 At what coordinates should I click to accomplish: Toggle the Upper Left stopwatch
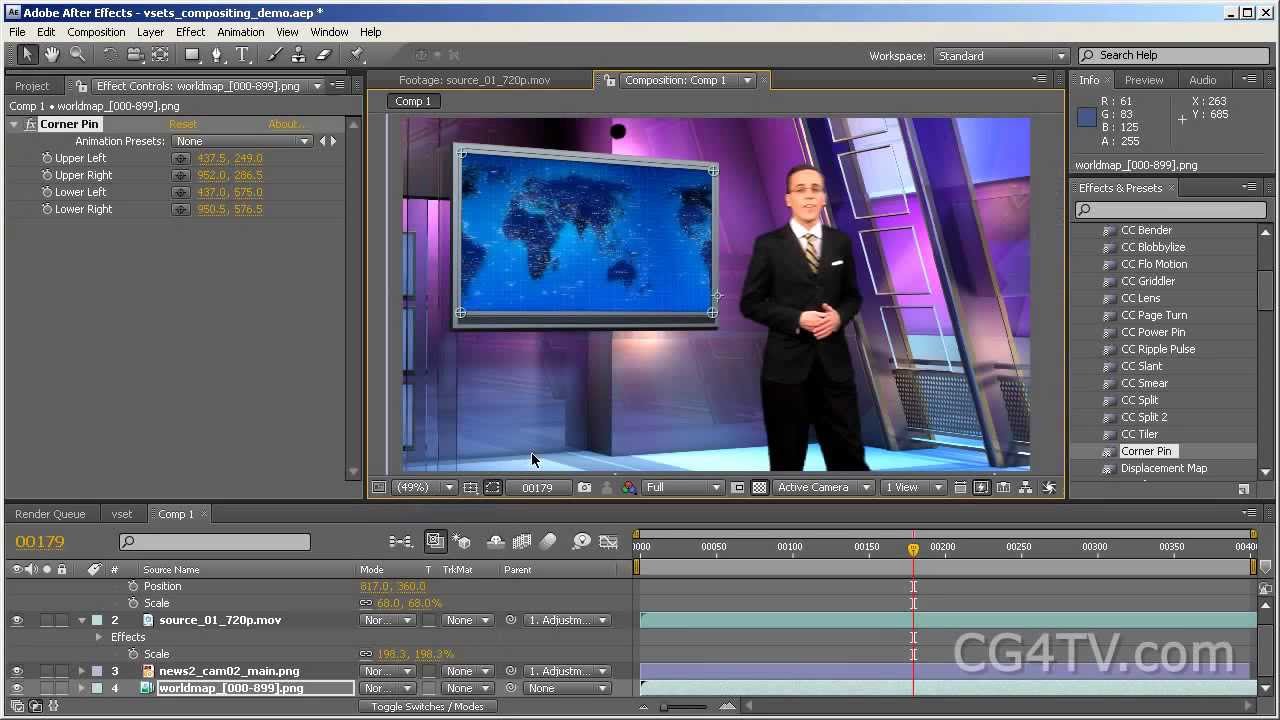point(46,158)
